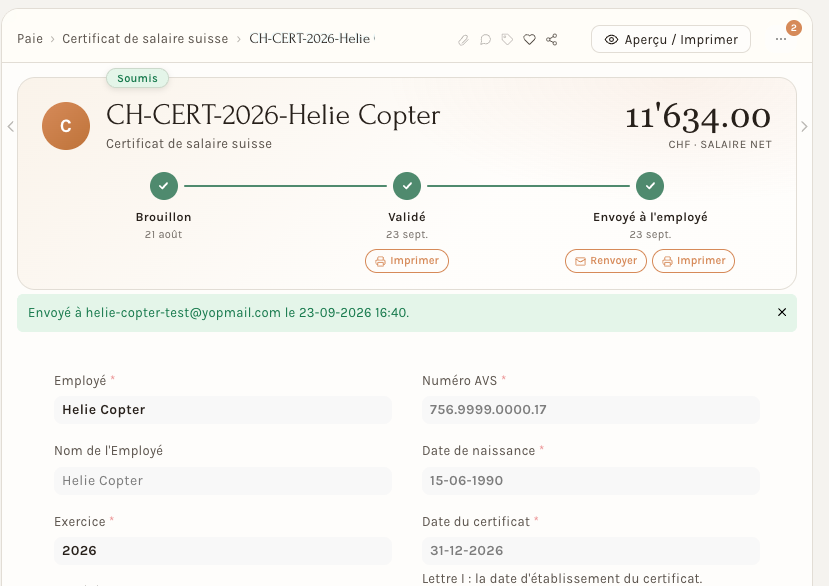Navigate to Paie breadcrumb
The image size is (829, 586).
30,39
